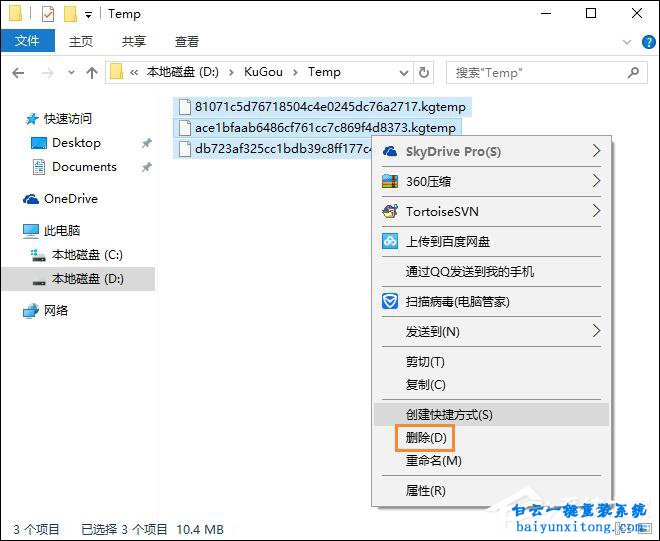
Task: Choose 重命名(M) from the context menu
Action: [491, 461]
